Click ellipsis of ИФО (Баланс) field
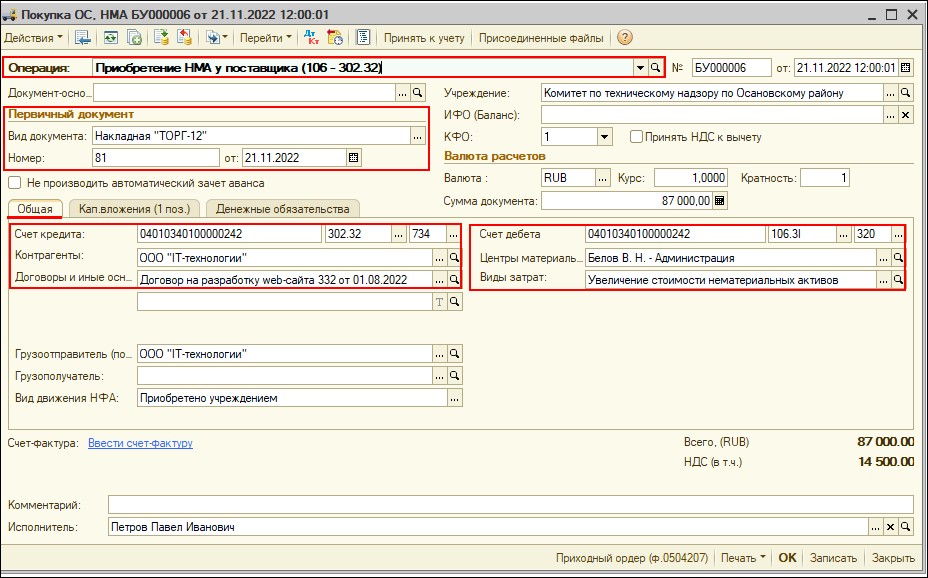The width and height of the screenshot is (928, 578). (x=890, y=115)
